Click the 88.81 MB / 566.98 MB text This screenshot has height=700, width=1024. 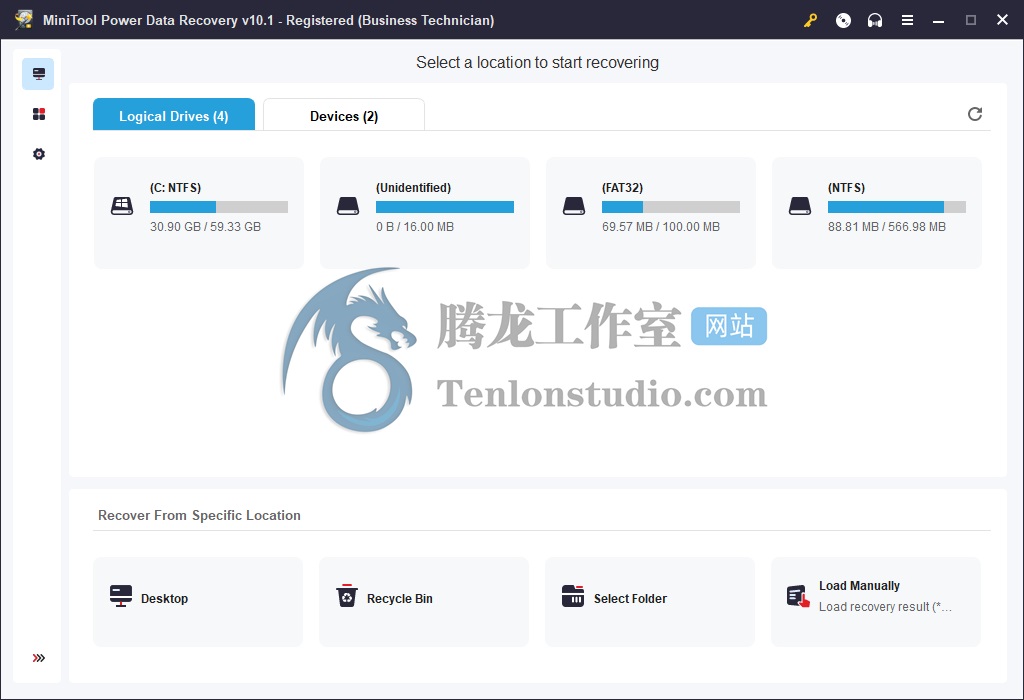click(887, 227)
